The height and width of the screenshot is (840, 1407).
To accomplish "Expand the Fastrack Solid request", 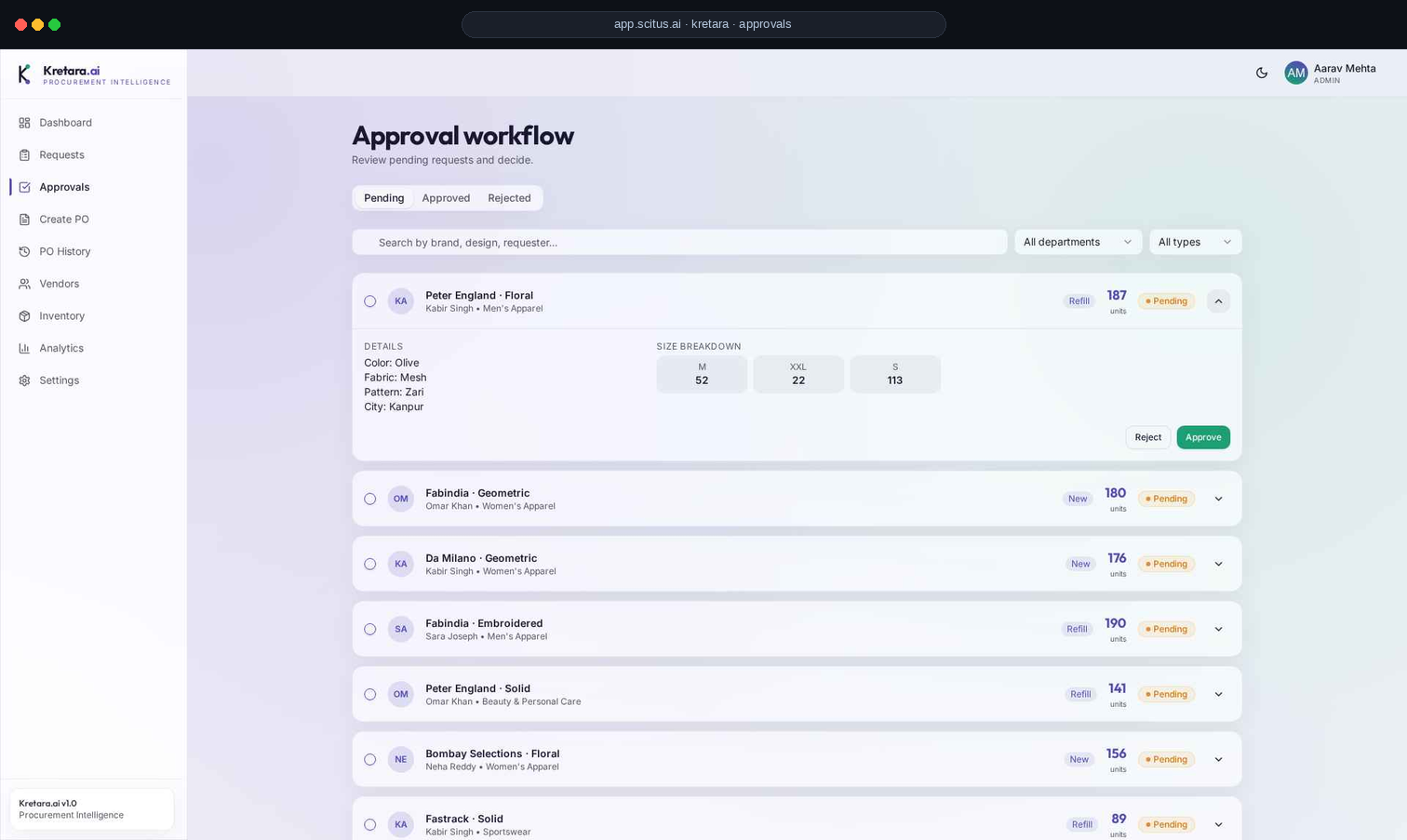I will point(1218,824).
